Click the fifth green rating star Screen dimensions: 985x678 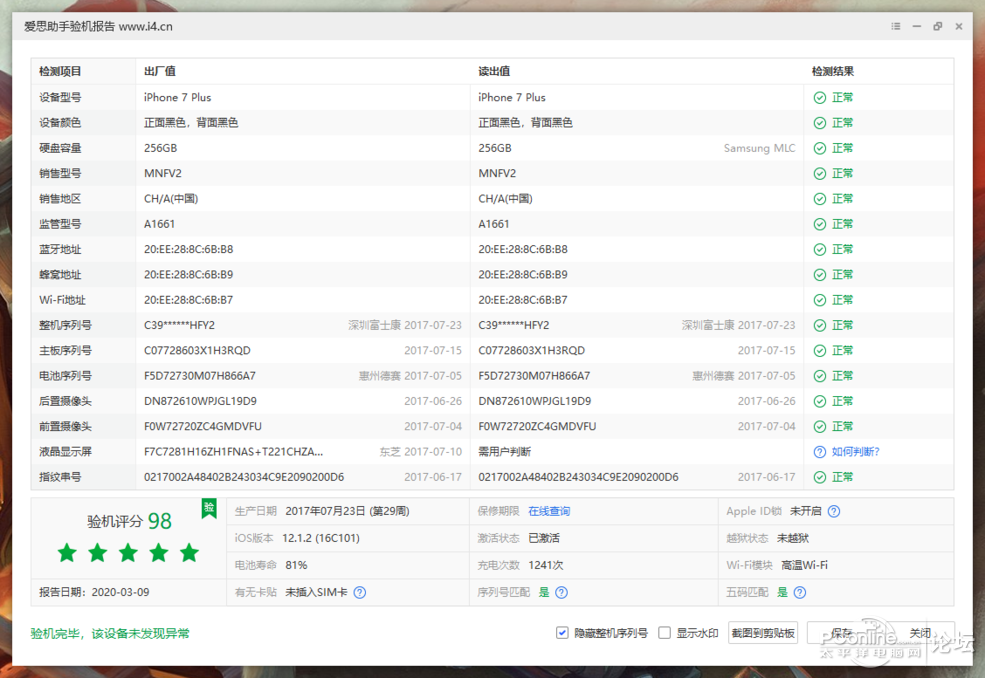(x=189, y=553)
